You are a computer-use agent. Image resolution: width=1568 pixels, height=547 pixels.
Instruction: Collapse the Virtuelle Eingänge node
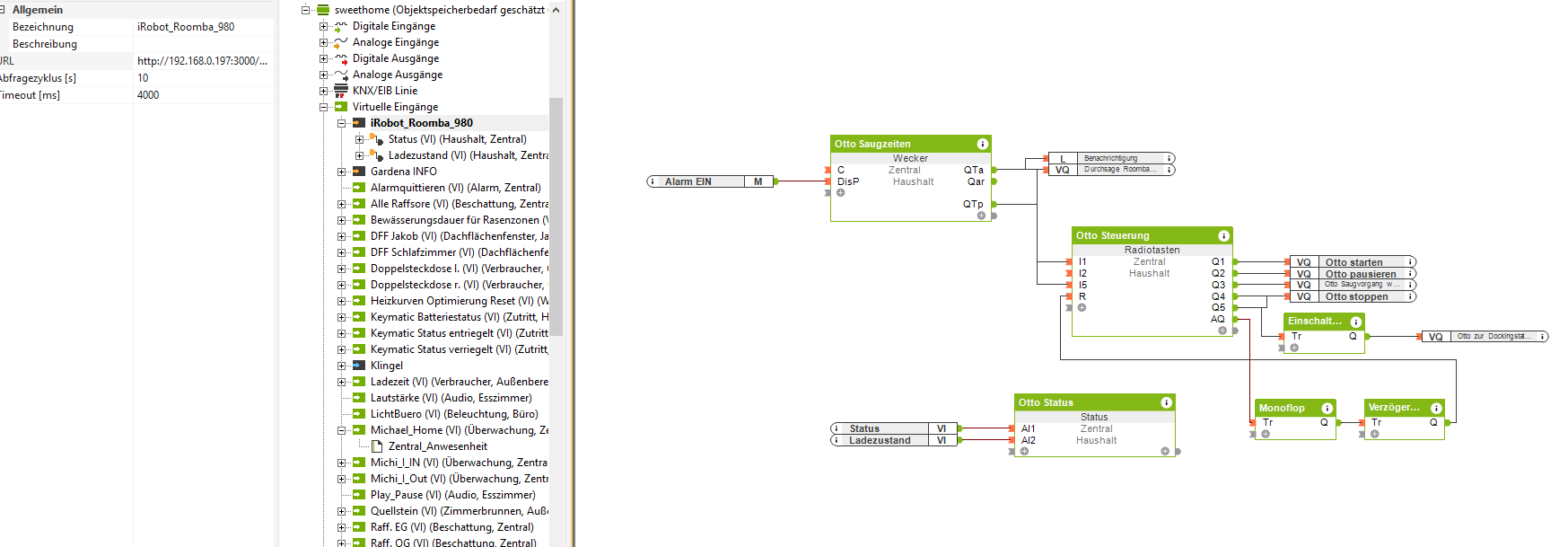[323, 107]
